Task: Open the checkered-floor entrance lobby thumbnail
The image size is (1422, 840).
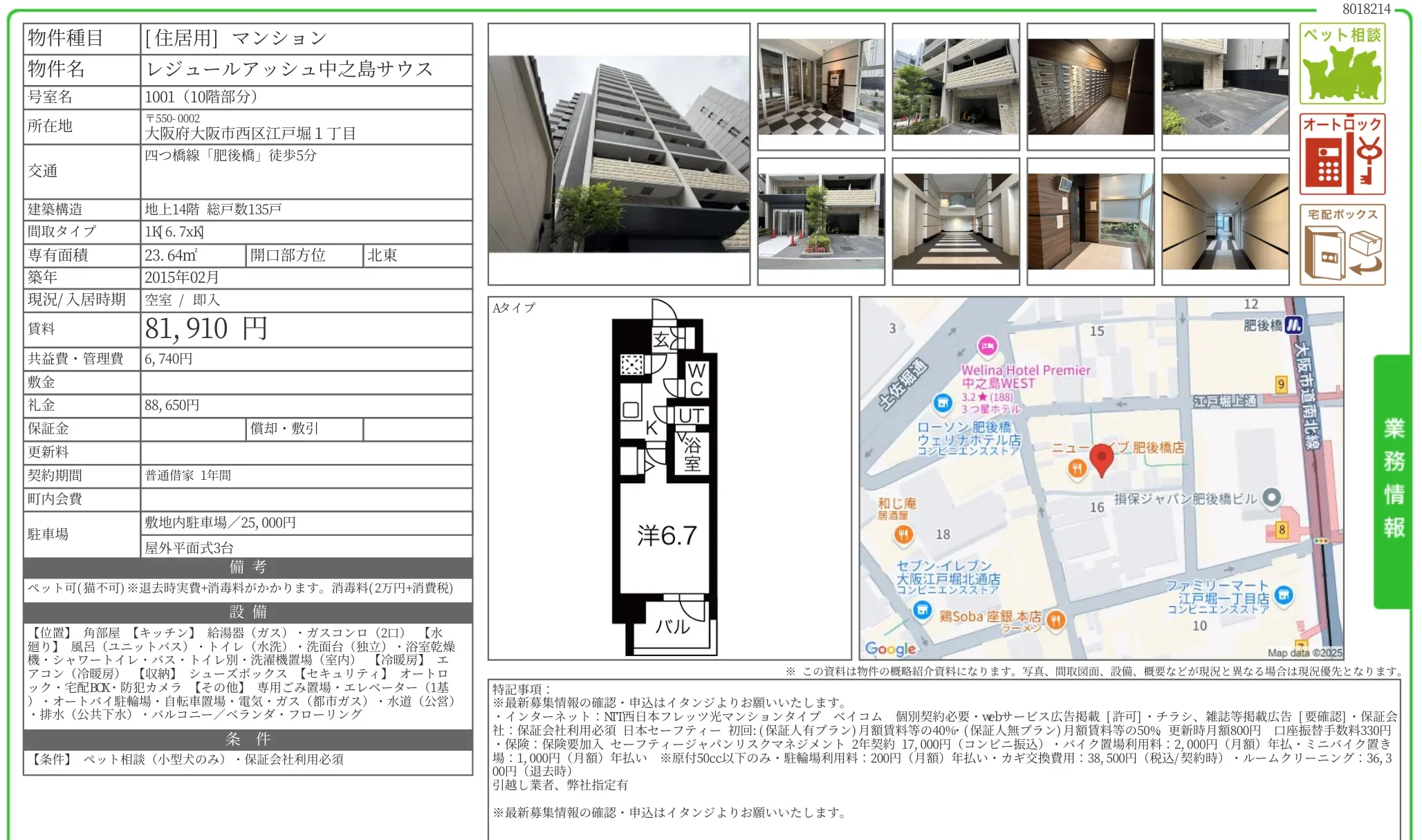Action: pyautogui.click(x=821, y=86)
